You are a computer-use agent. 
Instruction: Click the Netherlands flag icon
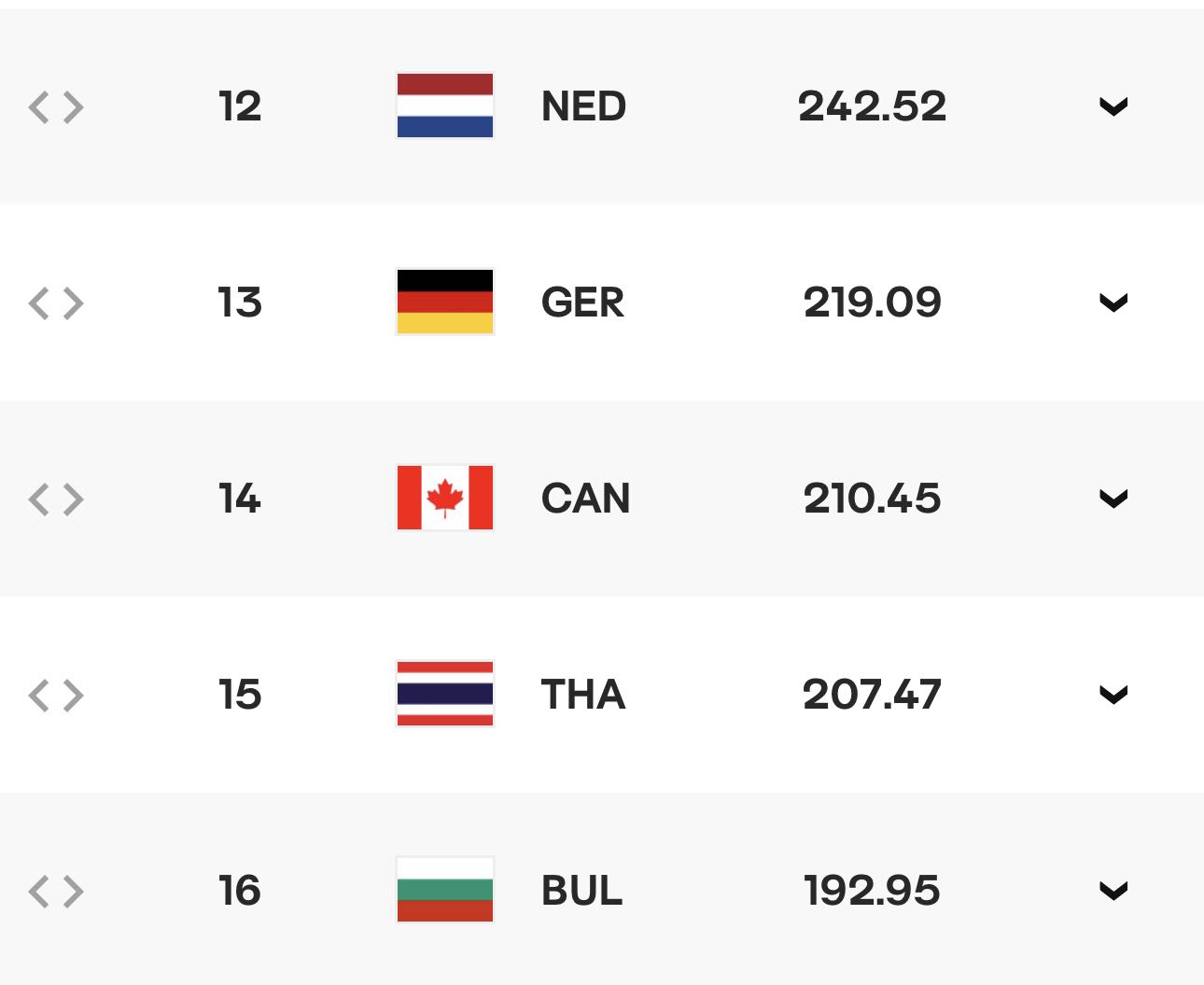tap(445, 106)
